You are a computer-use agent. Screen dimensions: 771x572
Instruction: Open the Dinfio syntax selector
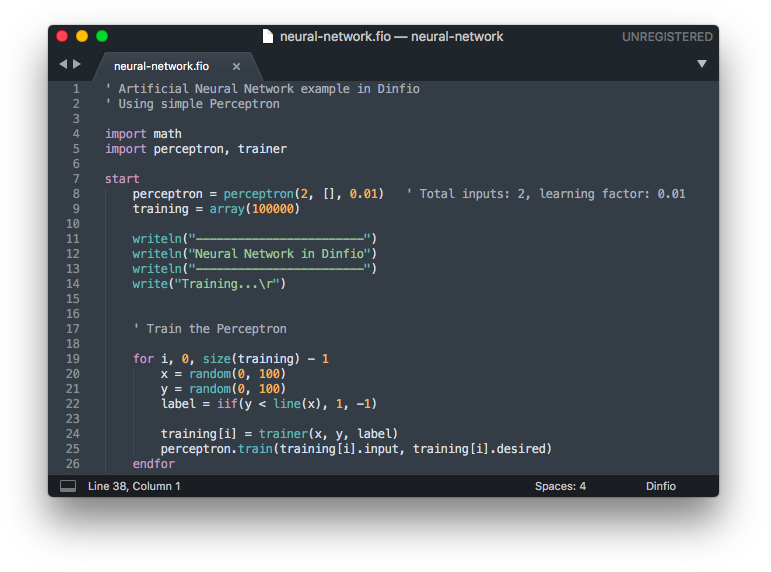(660, 486)
